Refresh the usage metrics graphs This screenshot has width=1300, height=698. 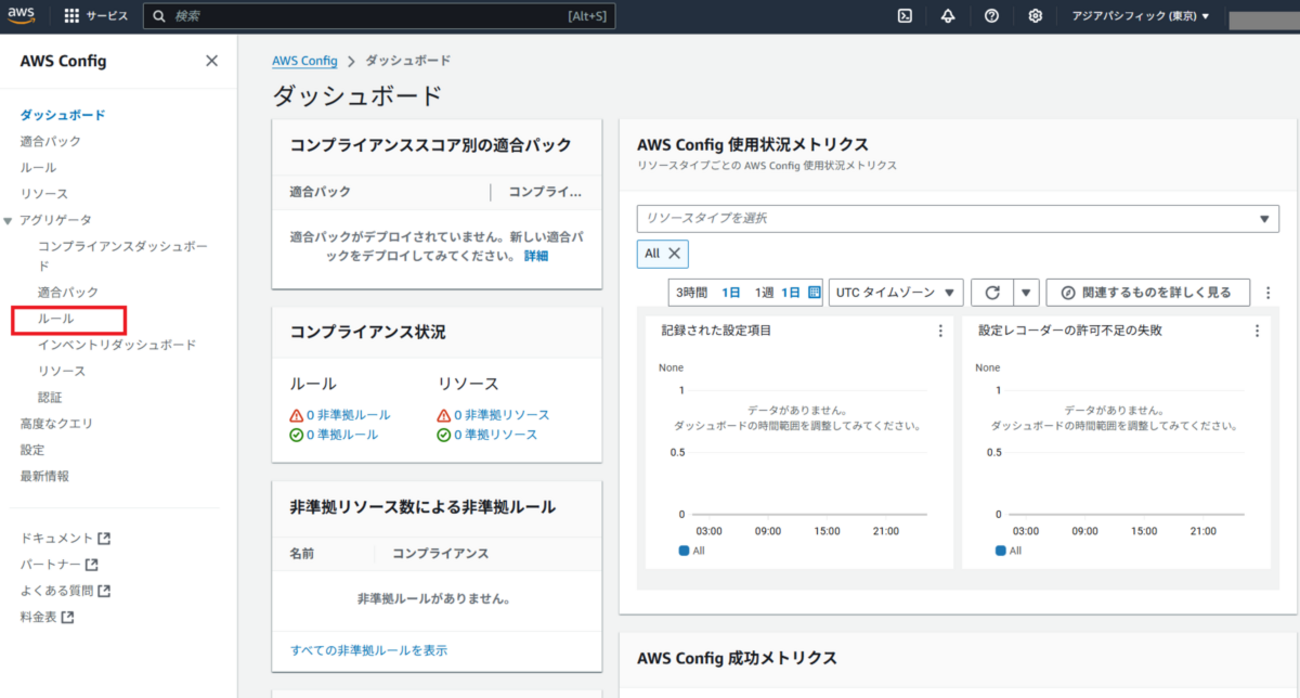point(992,292)
